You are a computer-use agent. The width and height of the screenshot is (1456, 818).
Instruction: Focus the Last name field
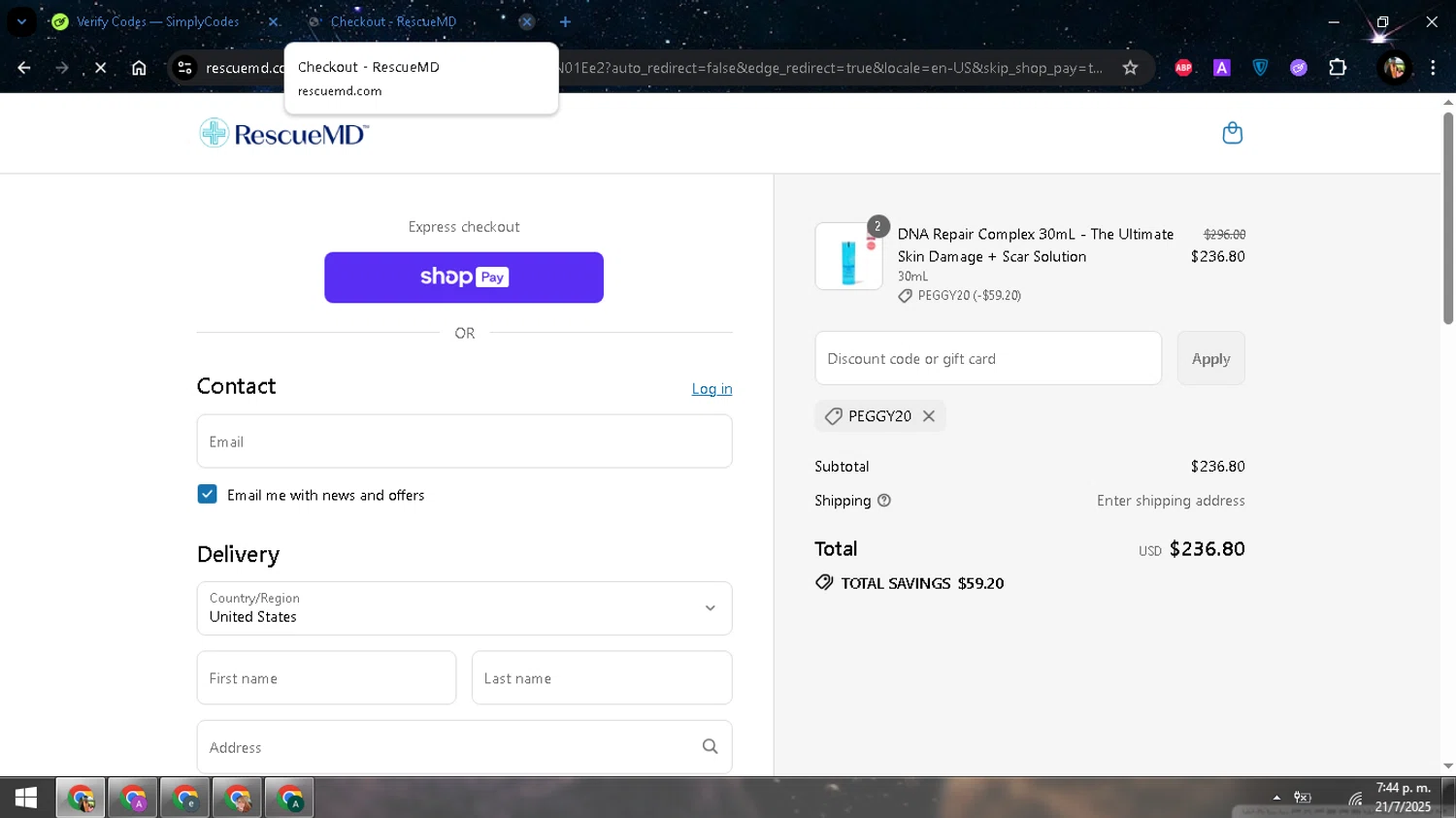602,677
